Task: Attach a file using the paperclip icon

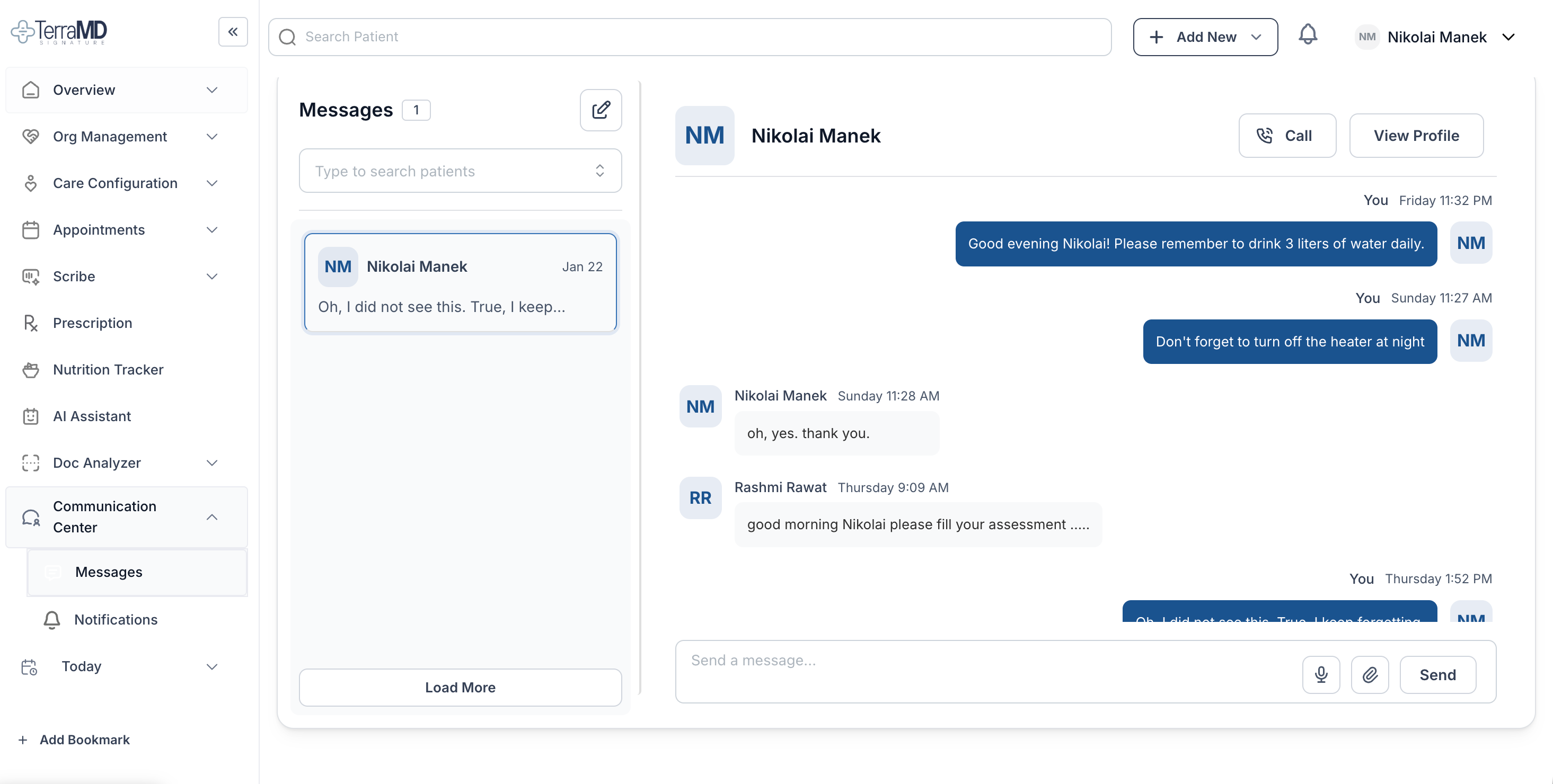Action: (1370, 674)
